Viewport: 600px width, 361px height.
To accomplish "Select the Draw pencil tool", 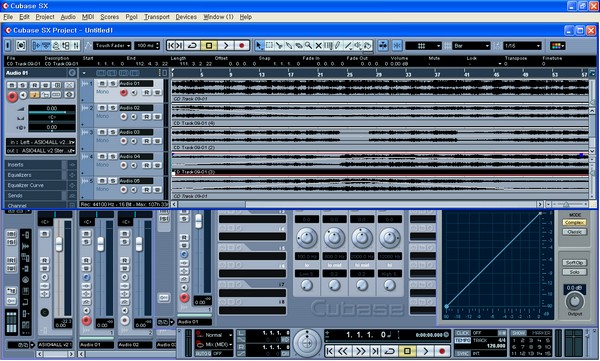I will [x=338, y=46].
